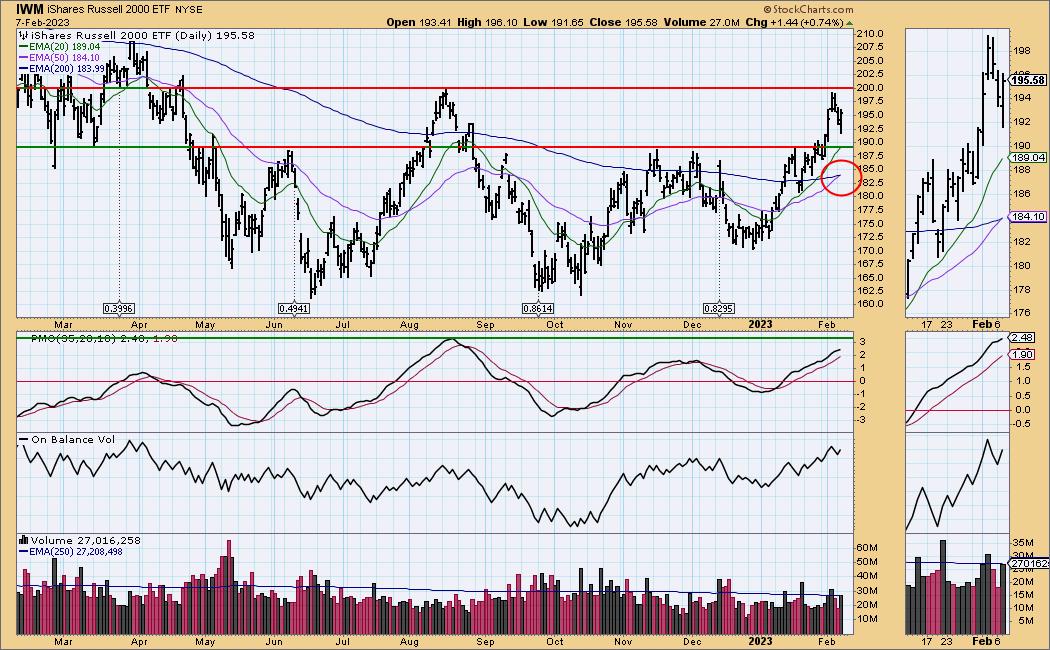Click the 184.10 tag in the zoom panel
This screenshot has height=650, width=1050.
point(1028,217)
